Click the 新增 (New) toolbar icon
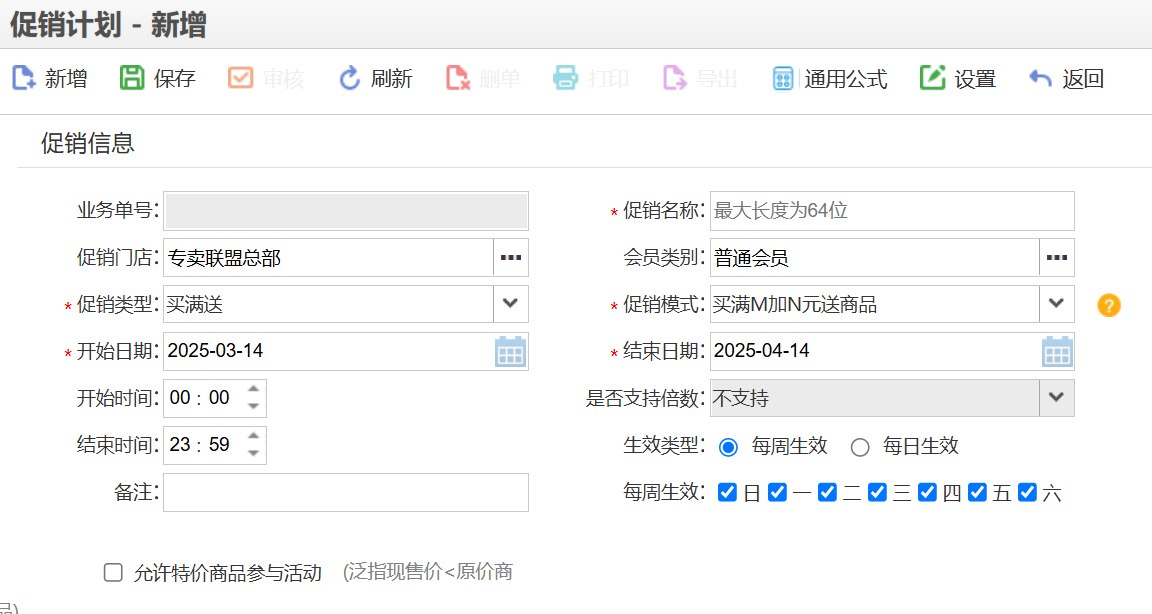Viewport: 1152px width, 614px height. pos(24,78)
